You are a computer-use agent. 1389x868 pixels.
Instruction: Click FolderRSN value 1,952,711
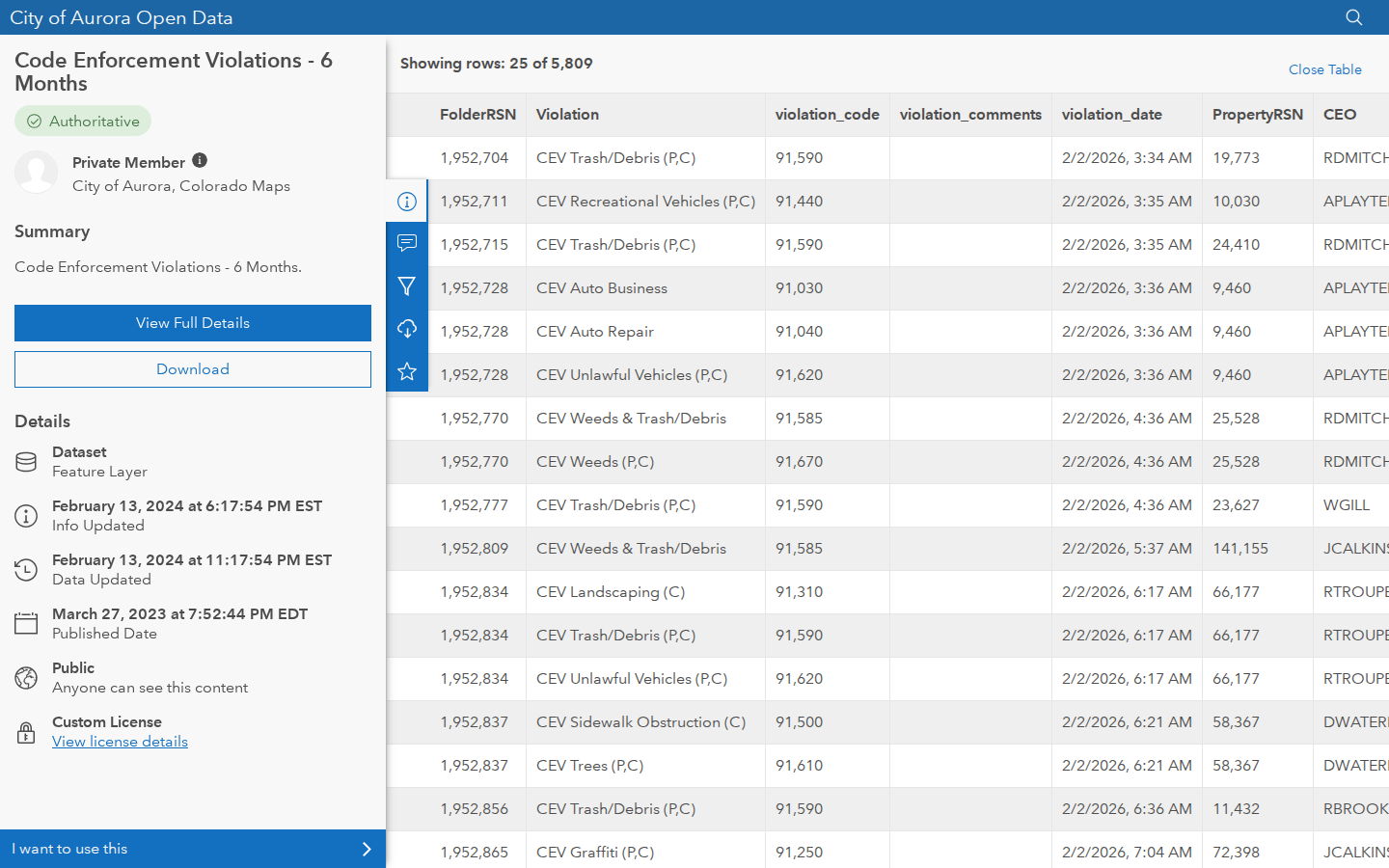point(474,202)
